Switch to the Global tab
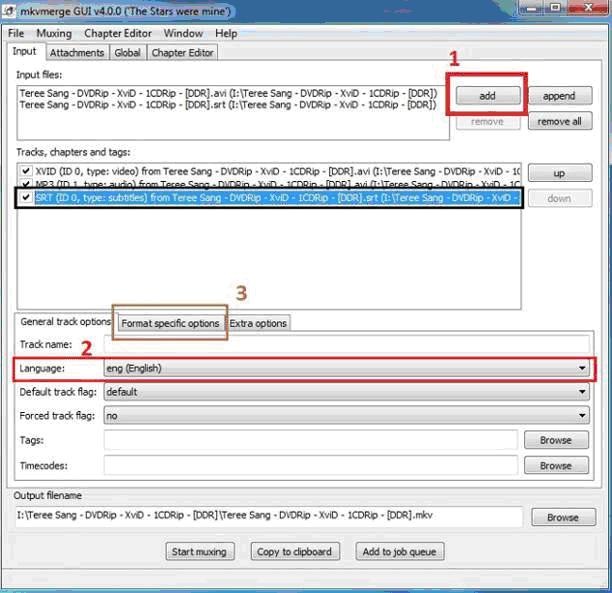Viewport: 612px width, 593px height. coord(127,53)
